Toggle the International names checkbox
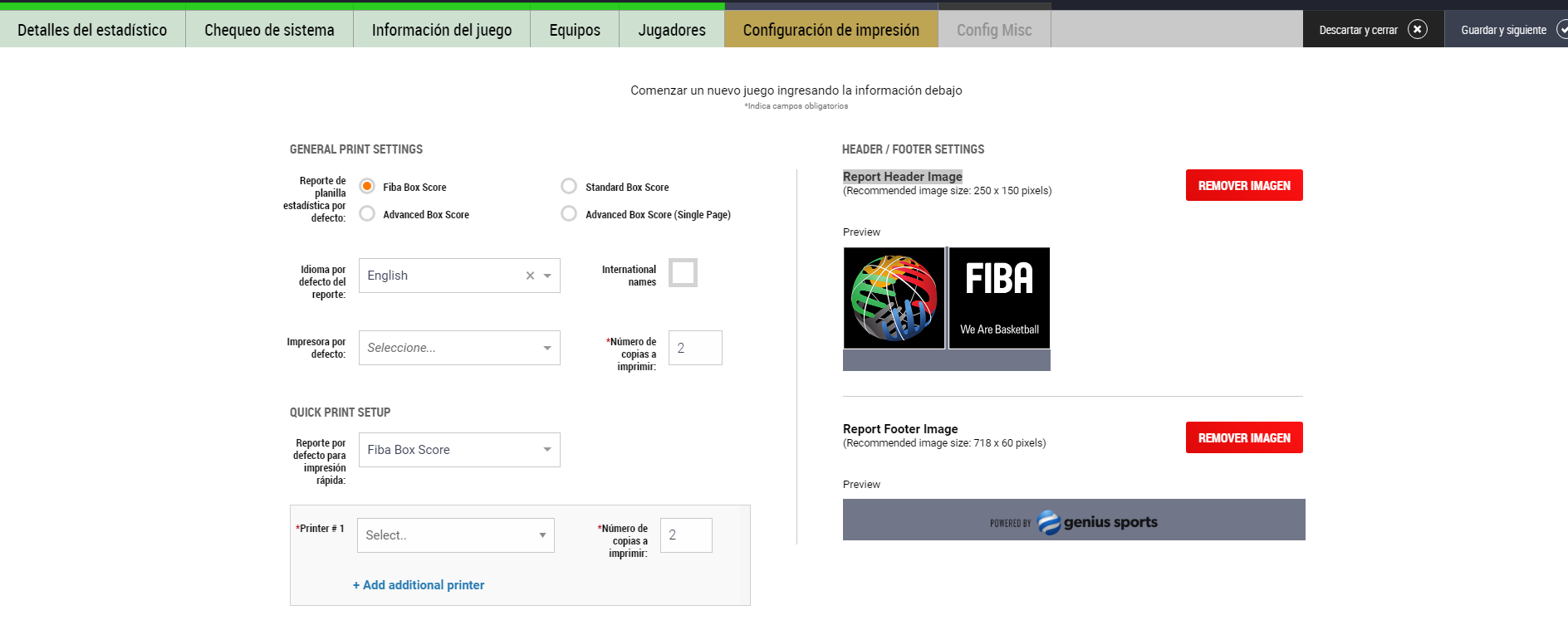The height and width of the screenshot is (625, 1568). [x=683, y=272]
